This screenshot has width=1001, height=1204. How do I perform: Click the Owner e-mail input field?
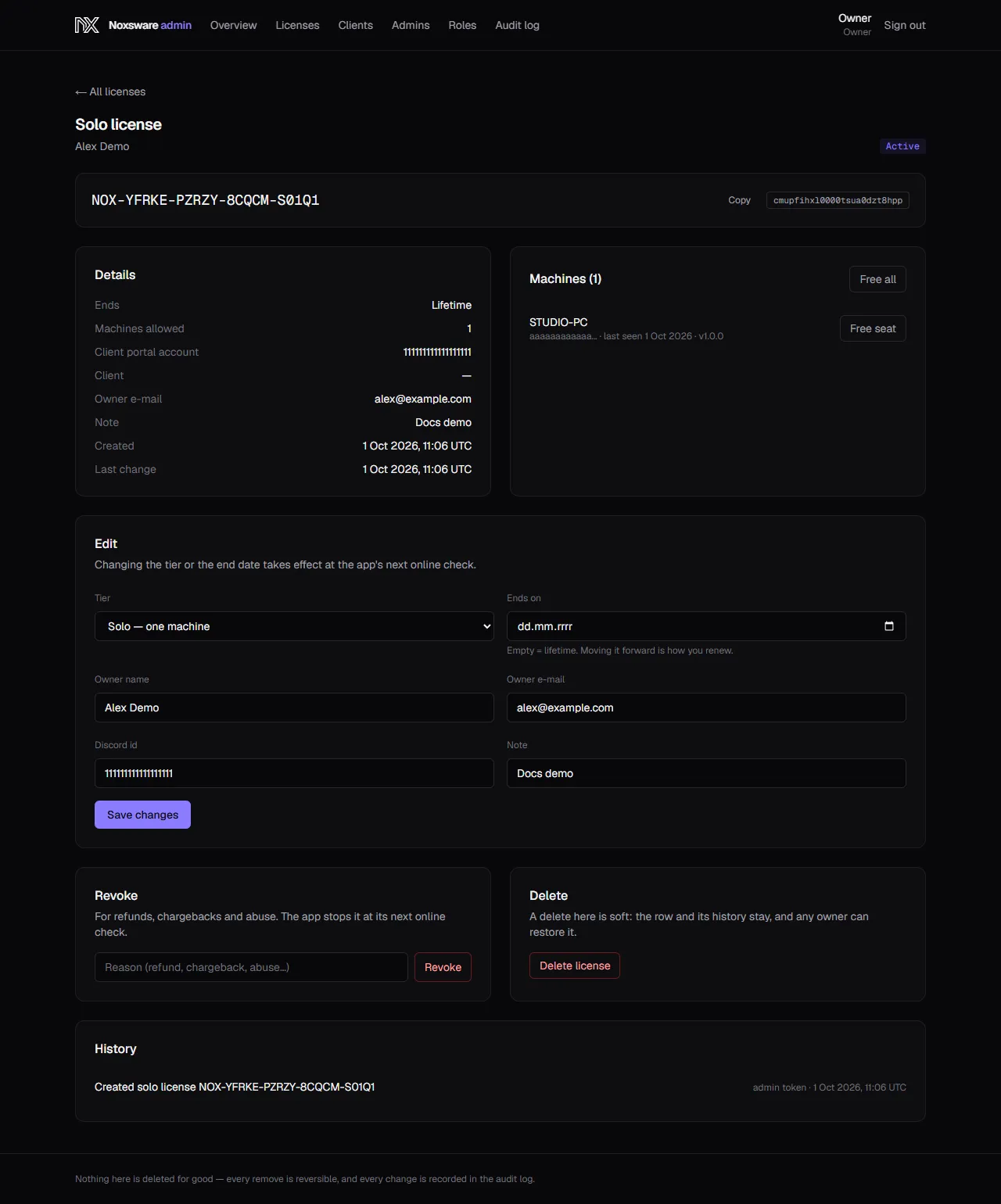[x=706, y=708]
